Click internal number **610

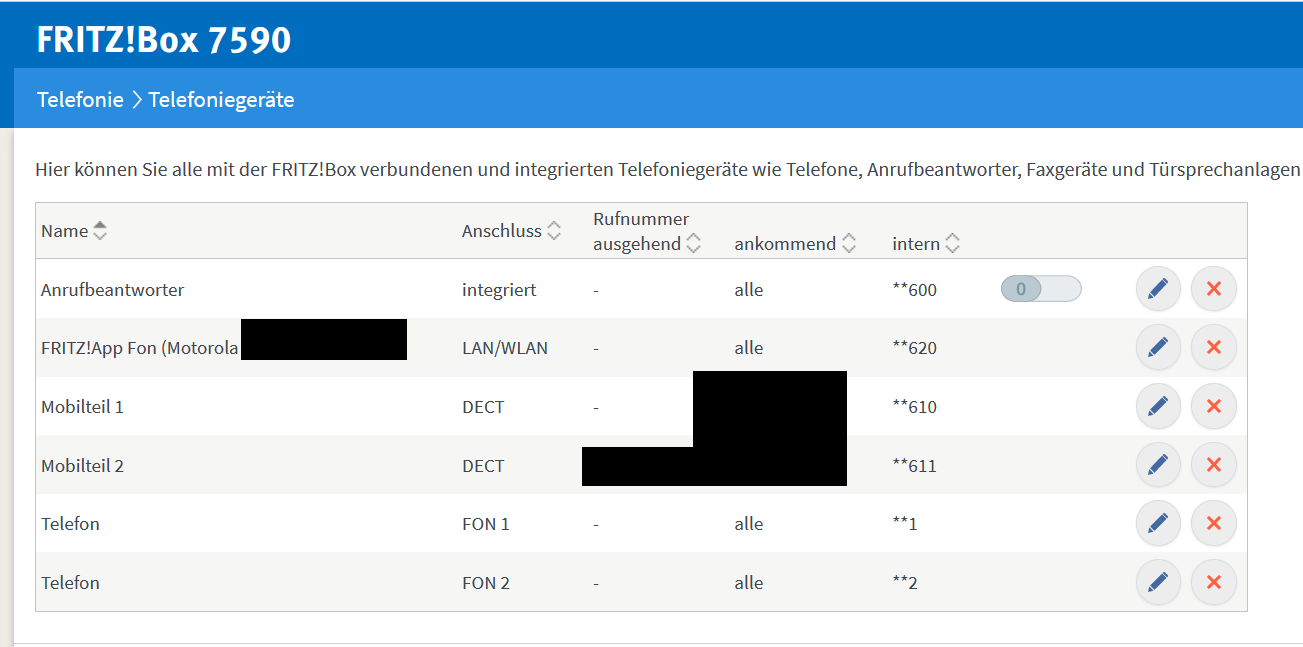click(x=915, y=407)
